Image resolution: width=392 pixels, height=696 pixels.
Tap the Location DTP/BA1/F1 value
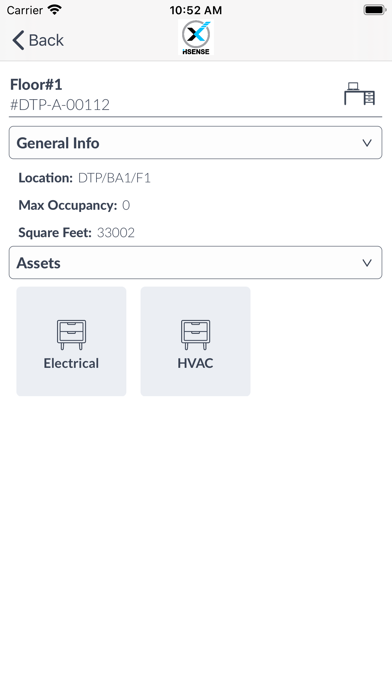tap(114, 178)
